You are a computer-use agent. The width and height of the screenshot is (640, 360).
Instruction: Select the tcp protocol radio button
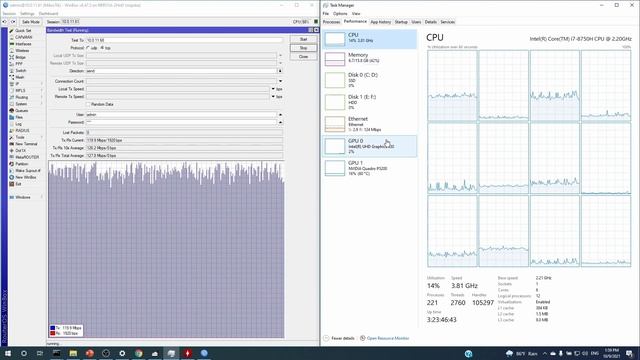pos(102,48)
